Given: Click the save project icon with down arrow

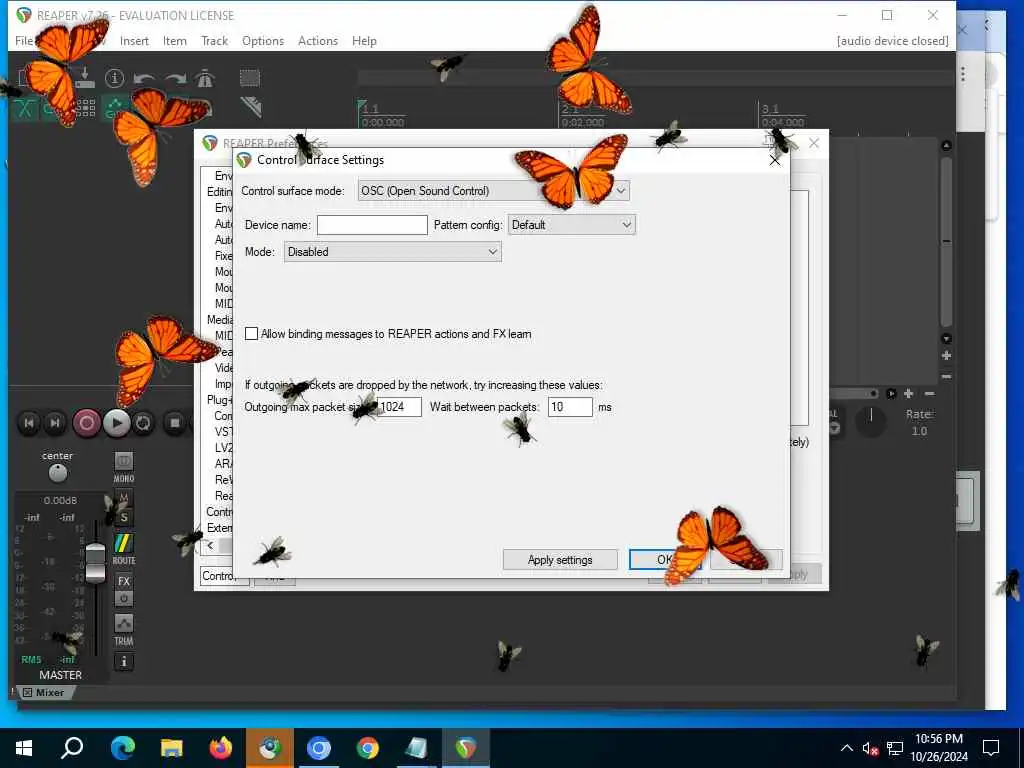Looking at the screenshot, I should [x=85, y=77].
